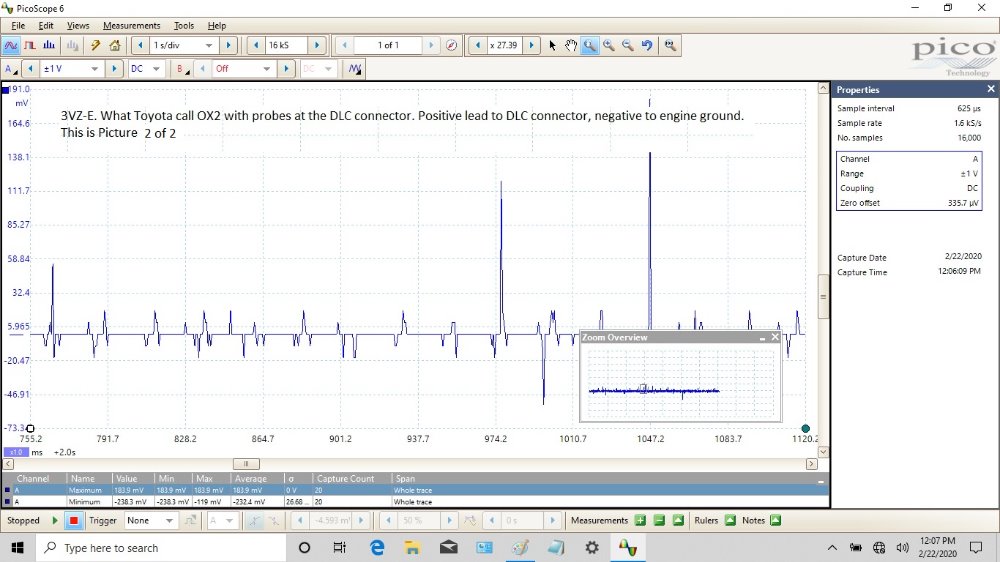Open the Tools menu
This screenshot has height=562, width=1000.
click(184, 26)
